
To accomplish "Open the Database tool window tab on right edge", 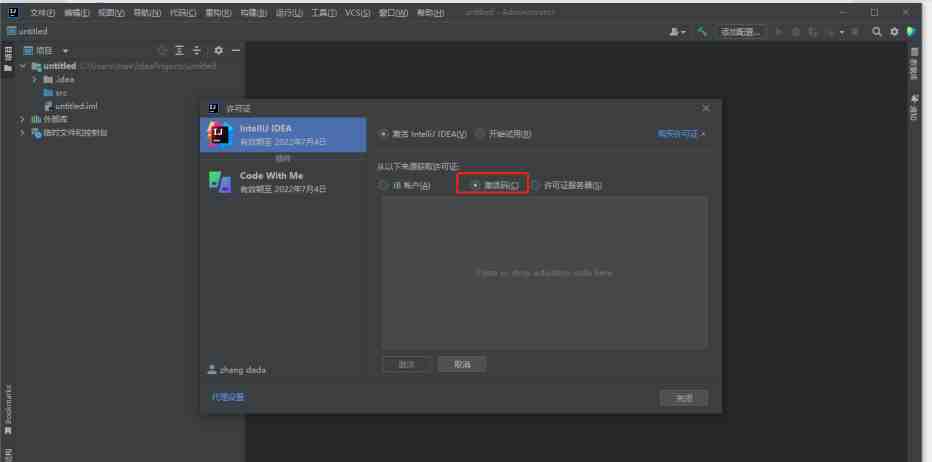I will 914,64.
